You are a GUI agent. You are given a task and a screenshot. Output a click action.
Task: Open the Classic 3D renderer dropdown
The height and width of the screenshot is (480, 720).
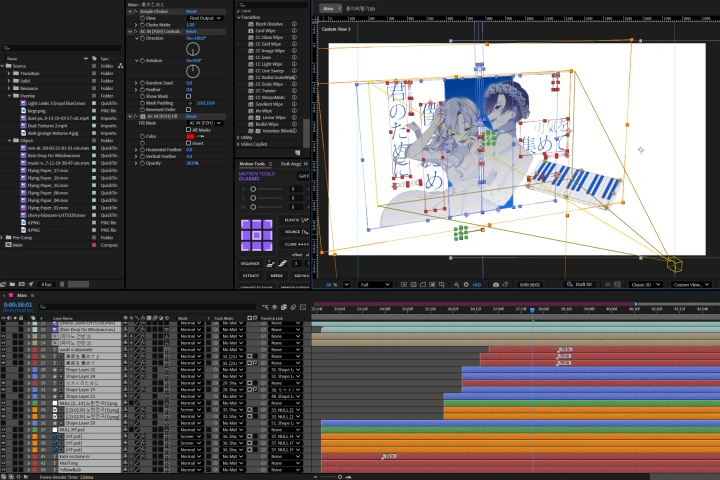646,285
